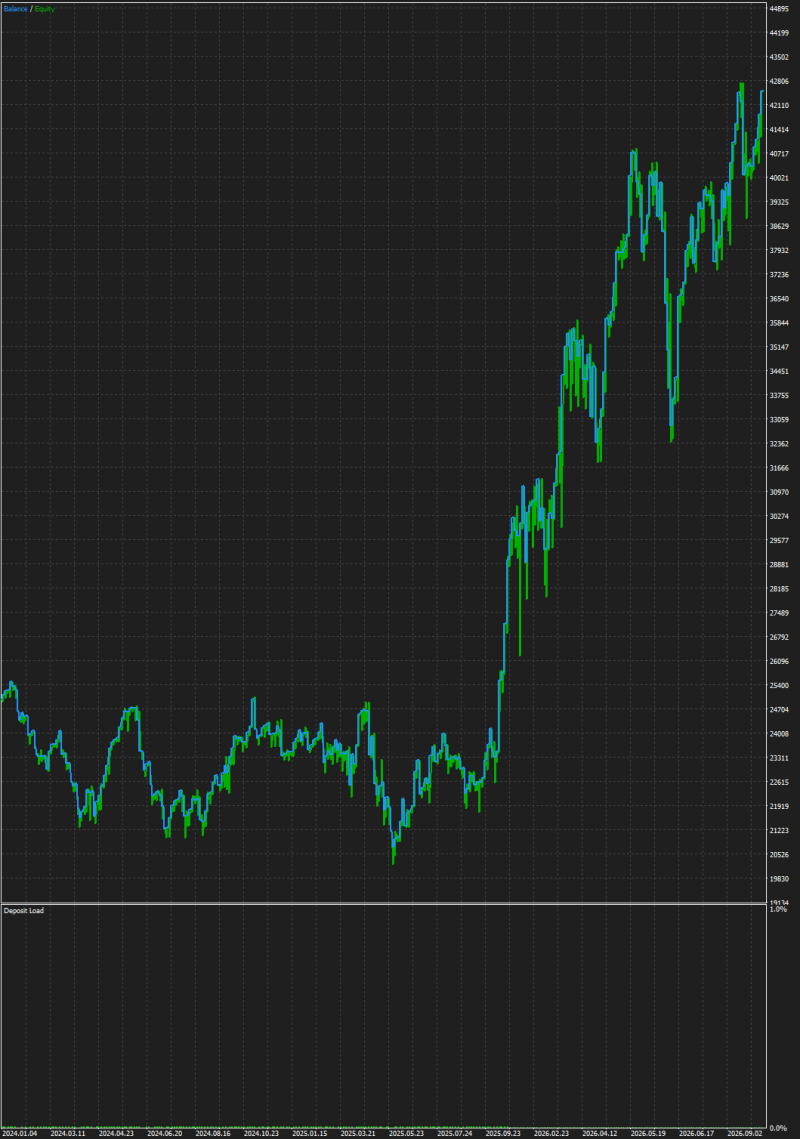The width and height of the screenshot is (800, 1139).
Task: Select the 21223 axis value
Action: pos(779,830)
